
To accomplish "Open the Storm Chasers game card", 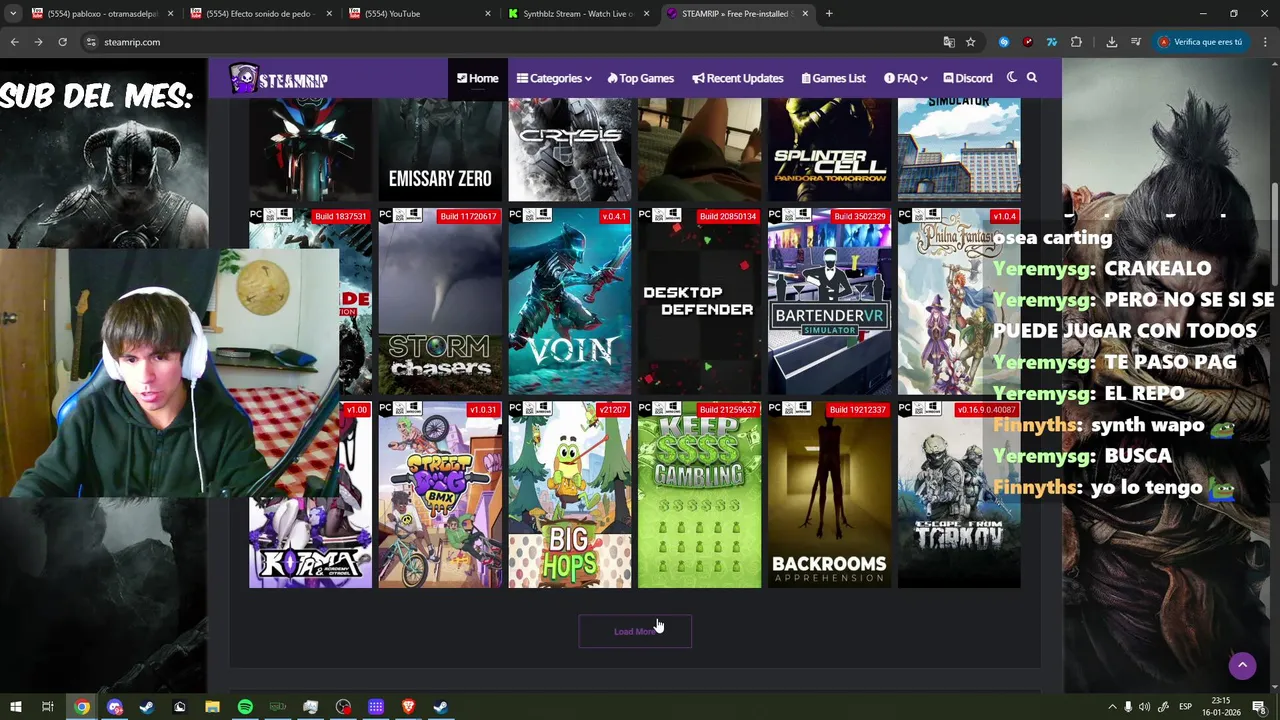I will [440, 301].
